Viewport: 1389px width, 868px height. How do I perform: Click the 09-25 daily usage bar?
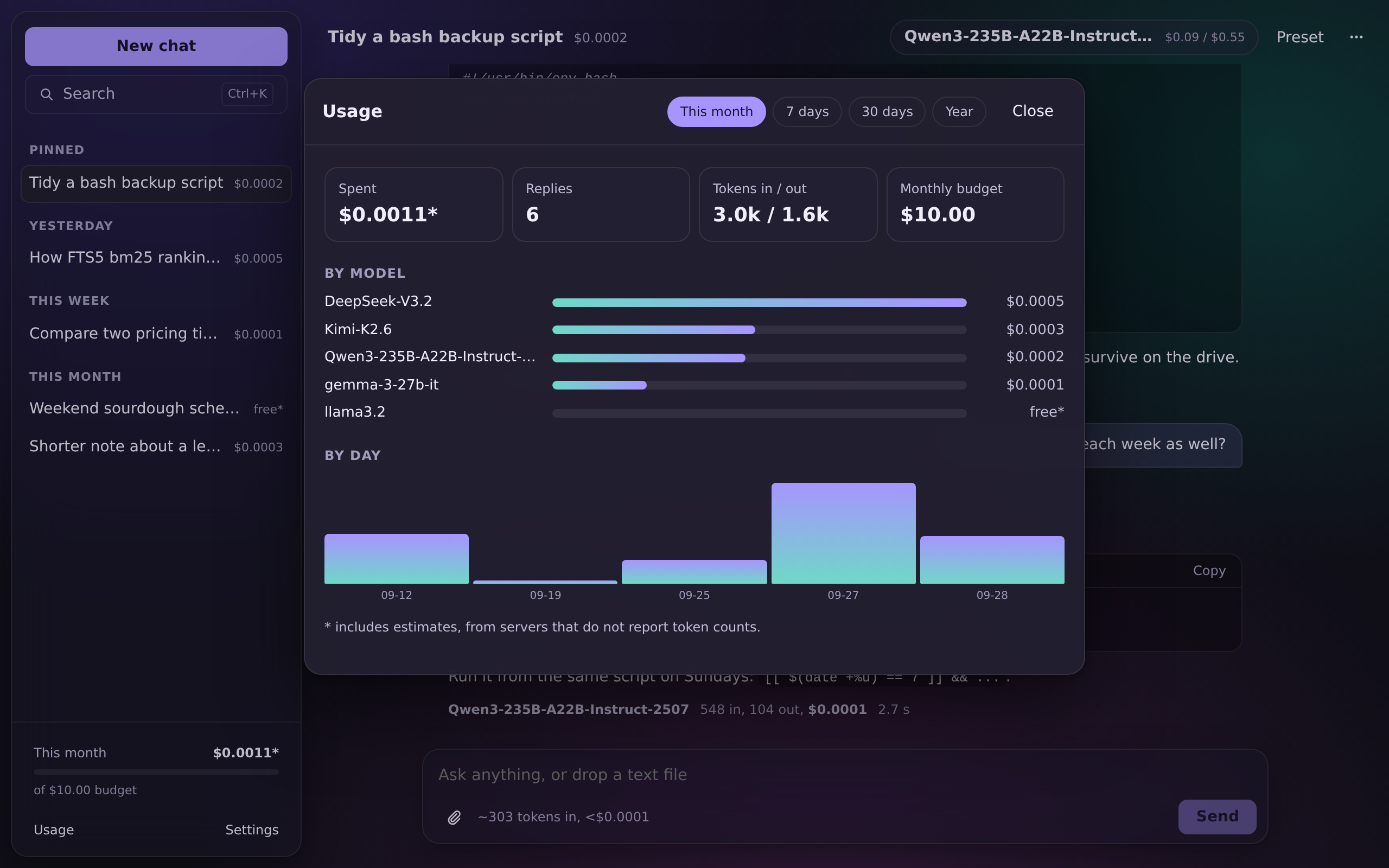[x=694, y=572]
